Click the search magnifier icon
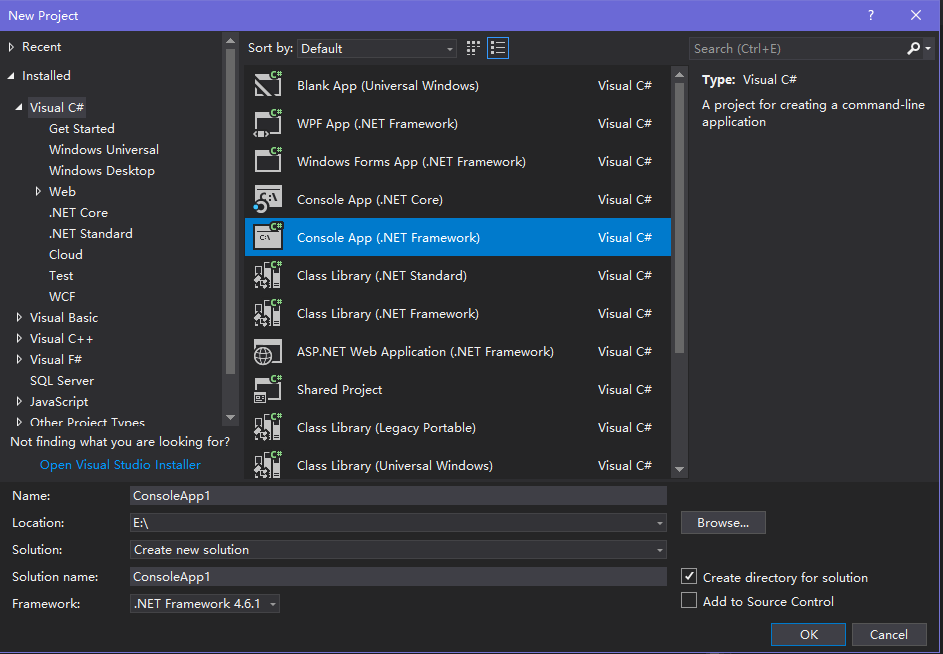The height and width of the screenshot is (654, 943). (913, 48)
